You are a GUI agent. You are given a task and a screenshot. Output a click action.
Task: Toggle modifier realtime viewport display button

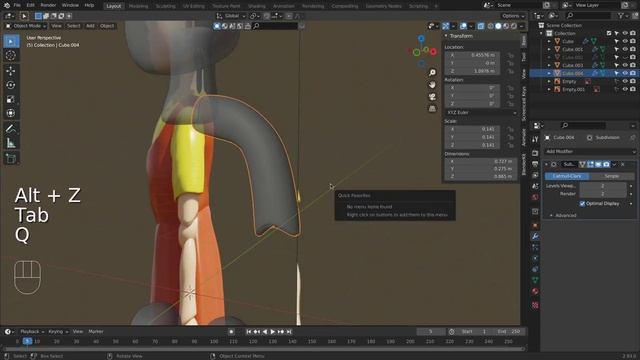598,164
